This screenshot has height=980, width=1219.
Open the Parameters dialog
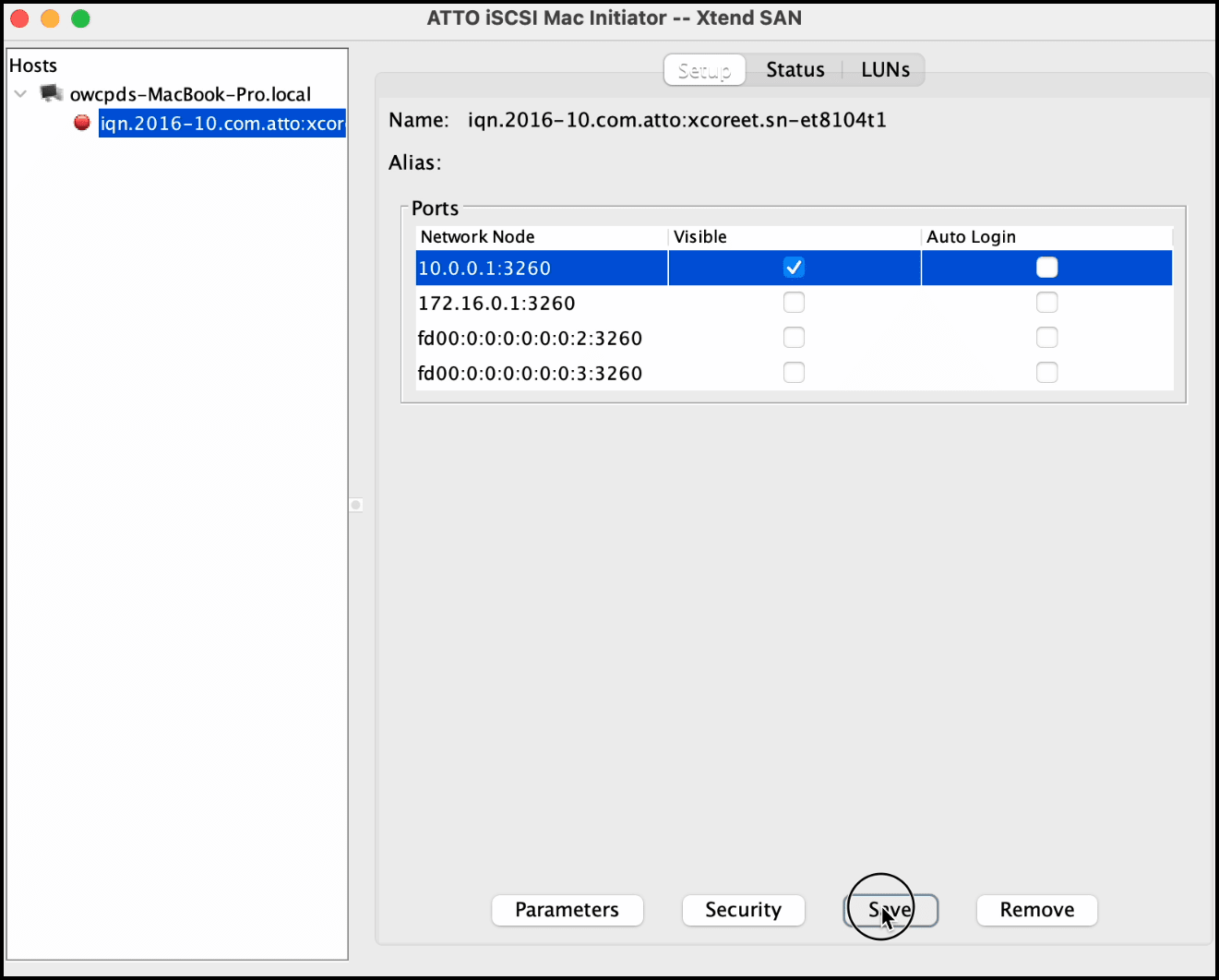(567, 910)
